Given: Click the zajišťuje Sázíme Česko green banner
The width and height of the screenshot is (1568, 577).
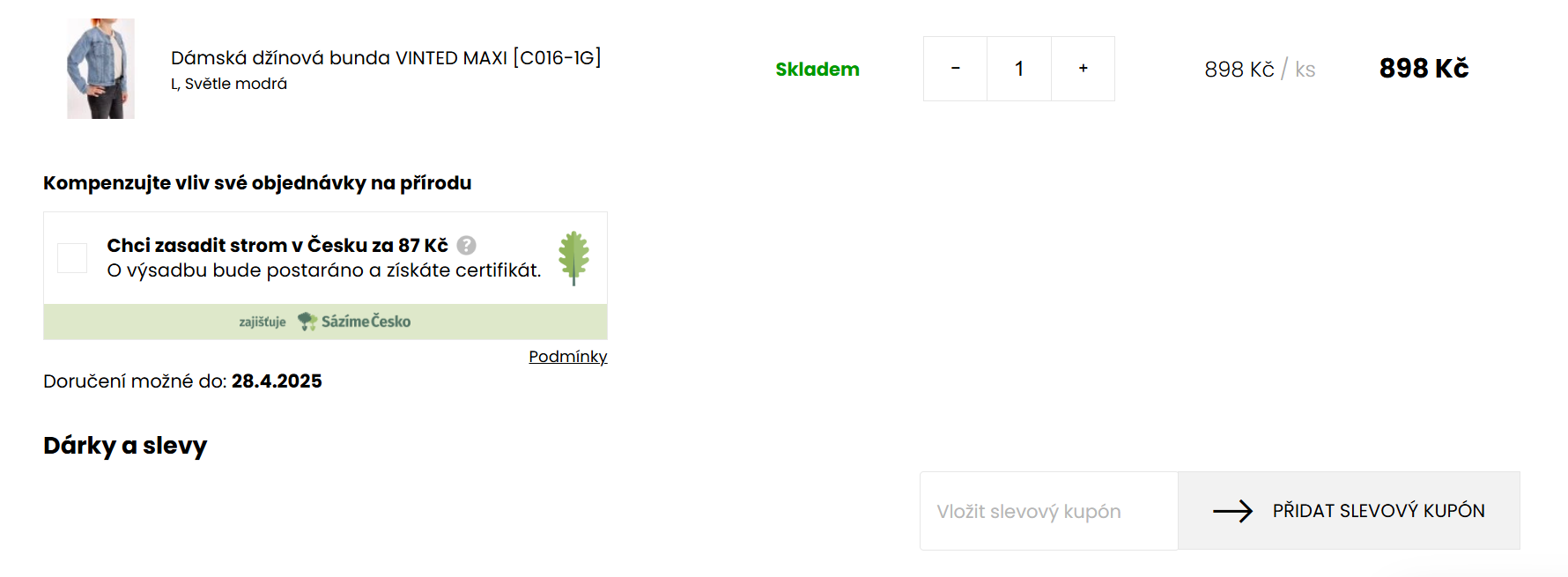Looking at the screenshot, I should 325,322.
